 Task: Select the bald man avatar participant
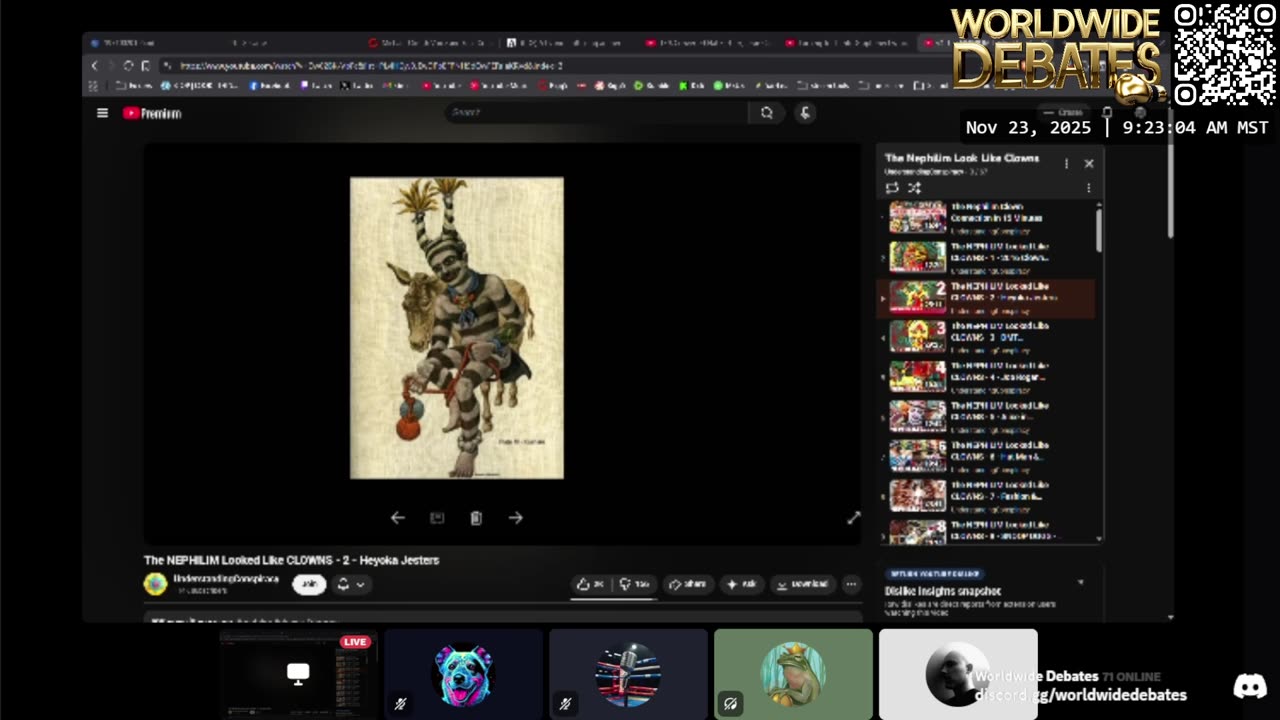(957, 674)
